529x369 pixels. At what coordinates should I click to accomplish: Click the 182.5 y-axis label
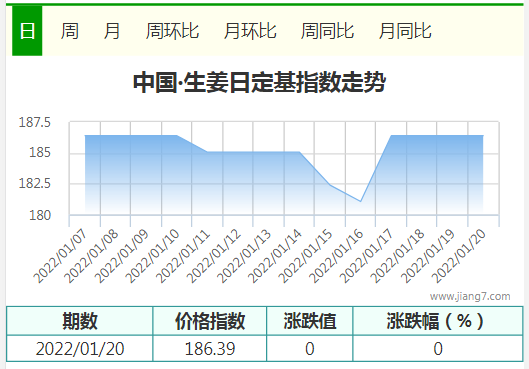coord(34,183)
